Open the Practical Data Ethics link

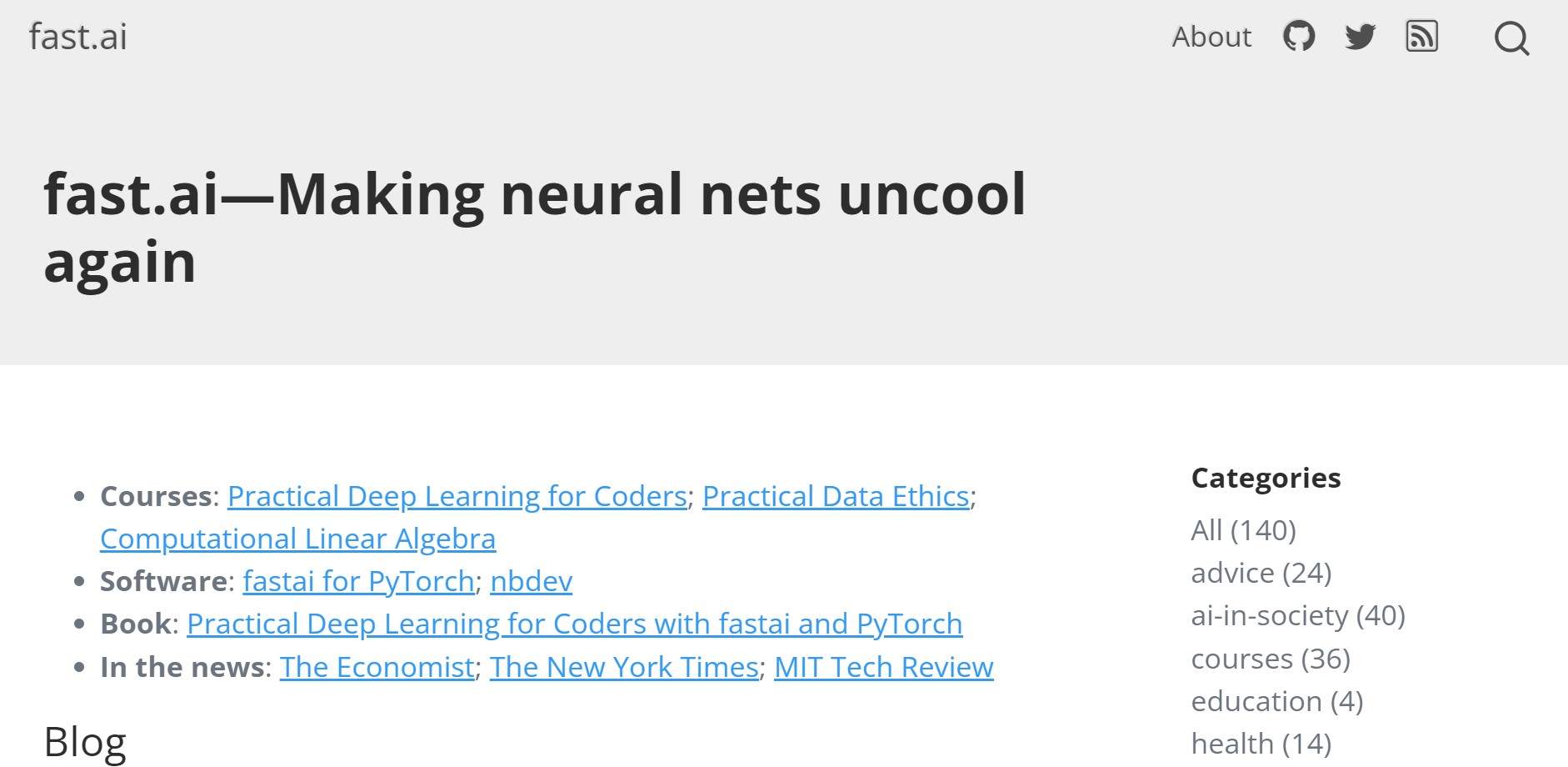(x=836, y=496)
